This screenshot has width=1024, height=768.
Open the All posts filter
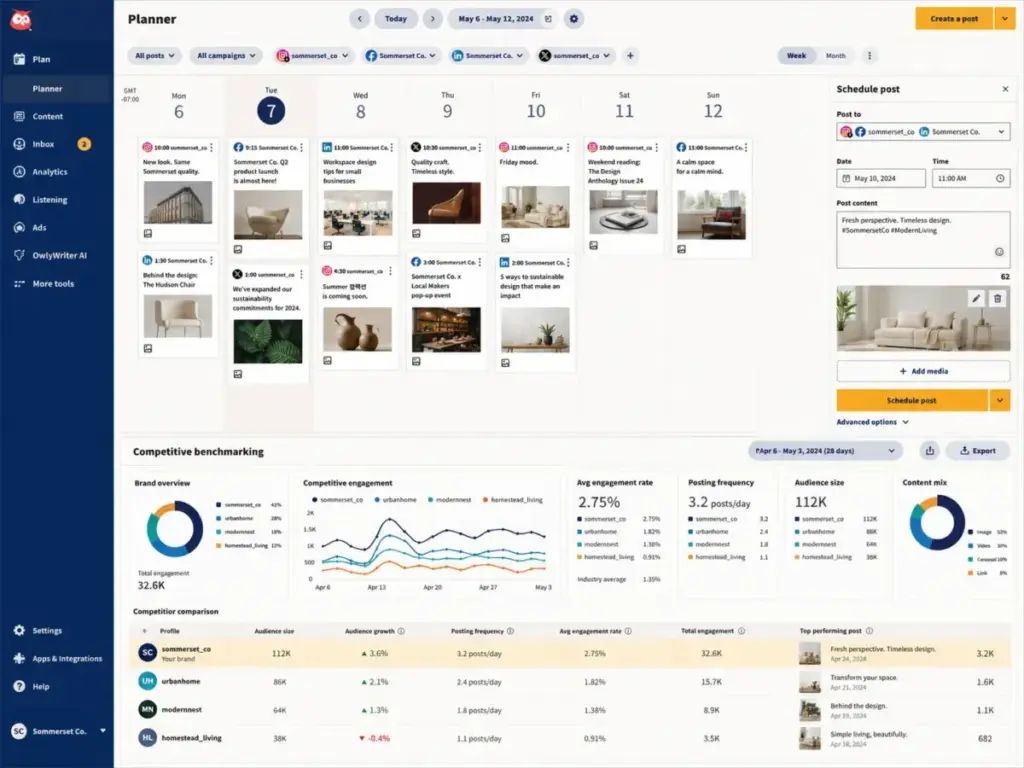click(x=155, y=56)
